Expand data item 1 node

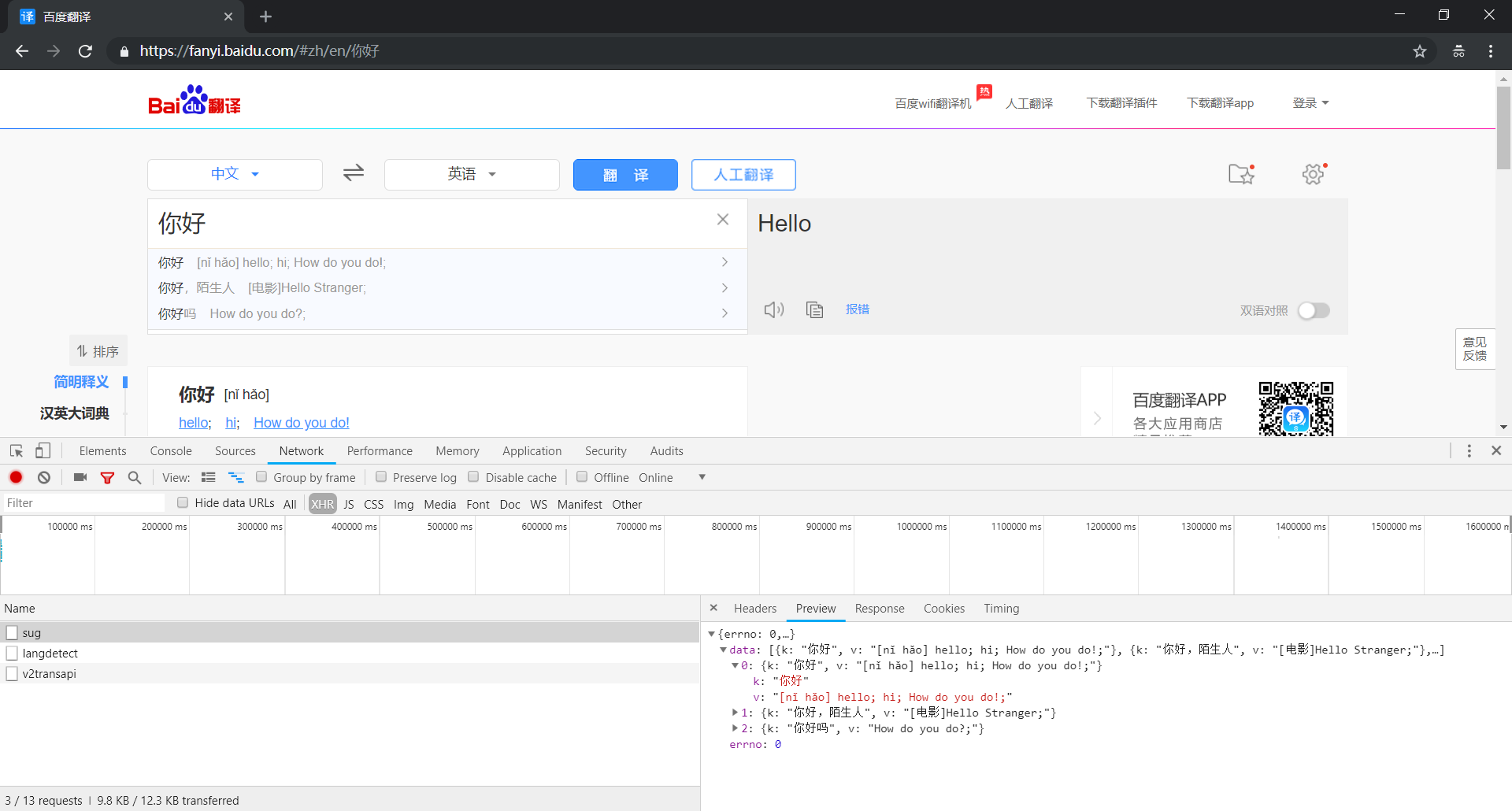tap(735, 713)
